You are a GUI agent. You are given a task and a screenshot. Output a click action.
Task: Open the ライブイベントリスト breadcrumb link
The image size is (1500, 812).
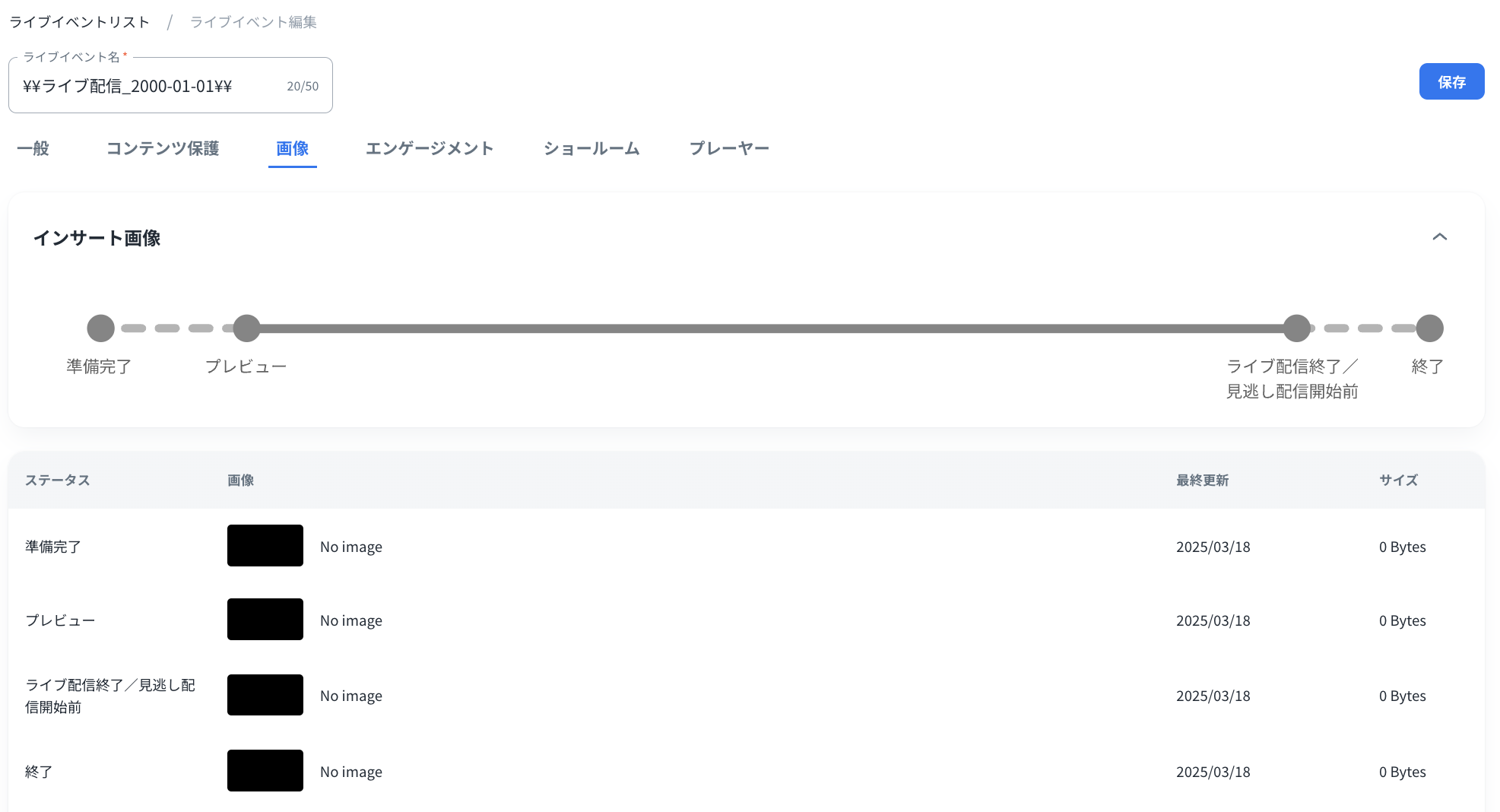79,22
